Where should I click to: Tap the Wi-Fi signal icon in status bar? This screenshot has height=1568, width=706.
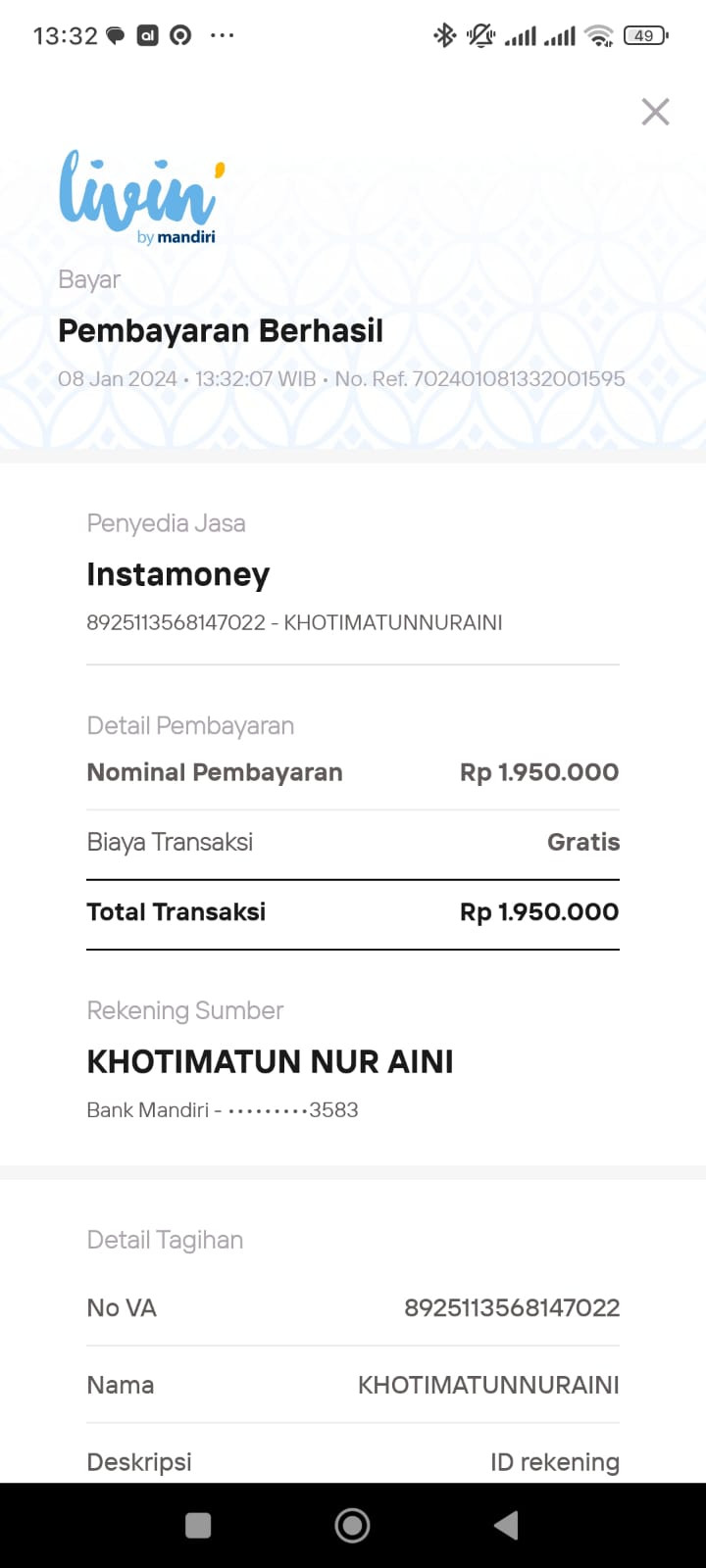tap(598, 35)
